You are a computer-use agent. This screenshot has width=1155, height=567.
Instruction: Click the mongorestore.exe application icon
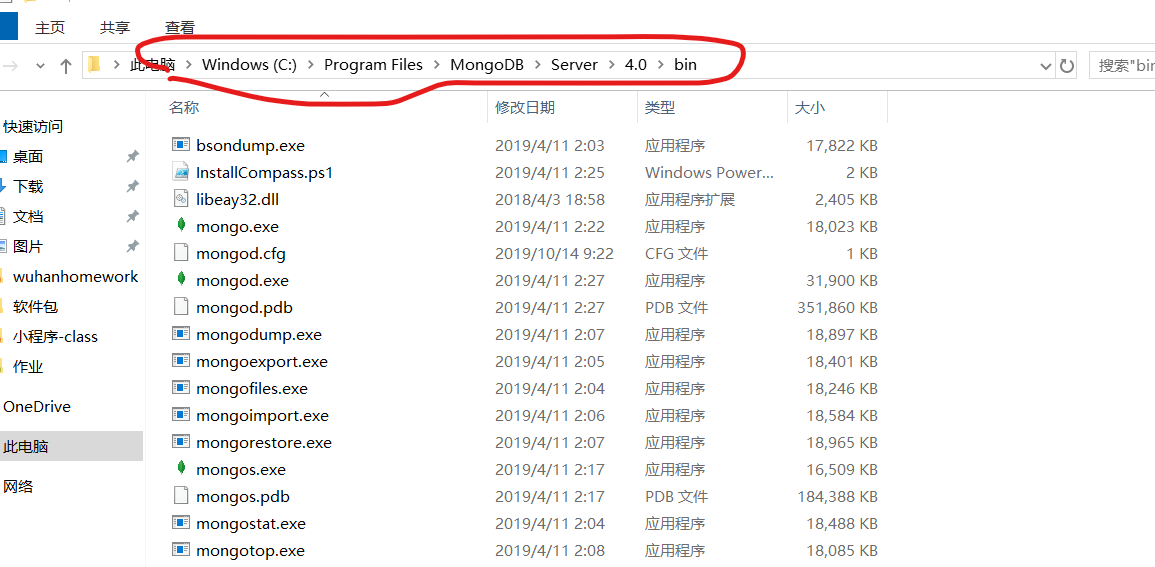[180, 442]
